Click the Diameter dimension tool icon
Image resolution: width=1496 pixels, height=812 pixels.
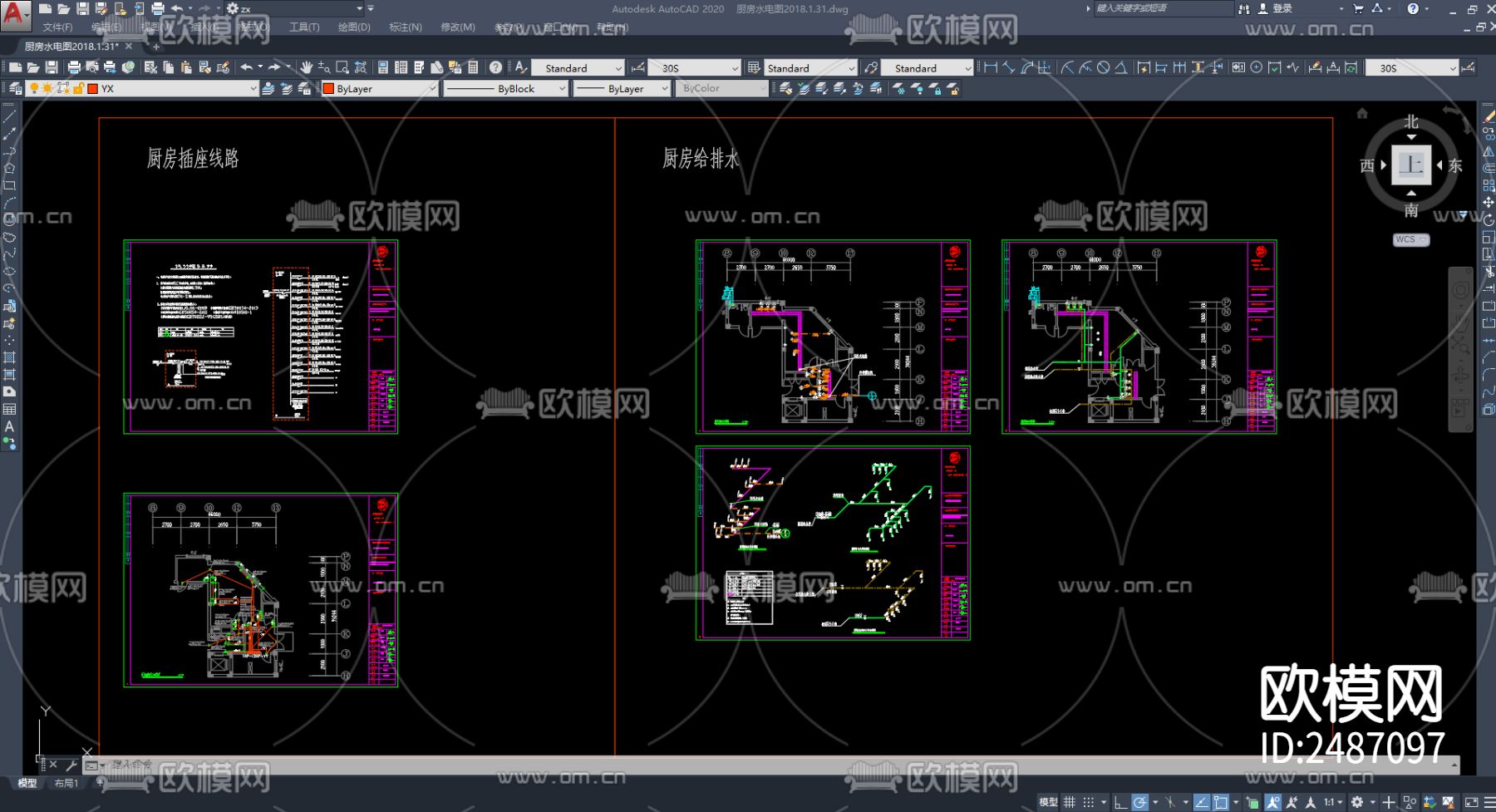[x=1103, y=67]
